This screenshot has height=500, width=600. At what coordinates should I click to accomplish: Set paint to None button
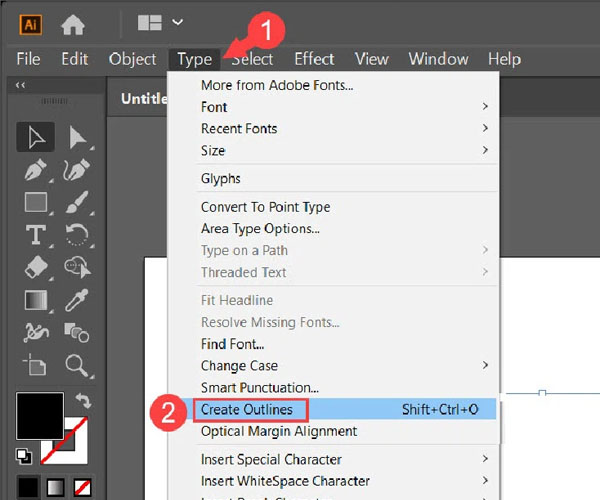(83, 487)
